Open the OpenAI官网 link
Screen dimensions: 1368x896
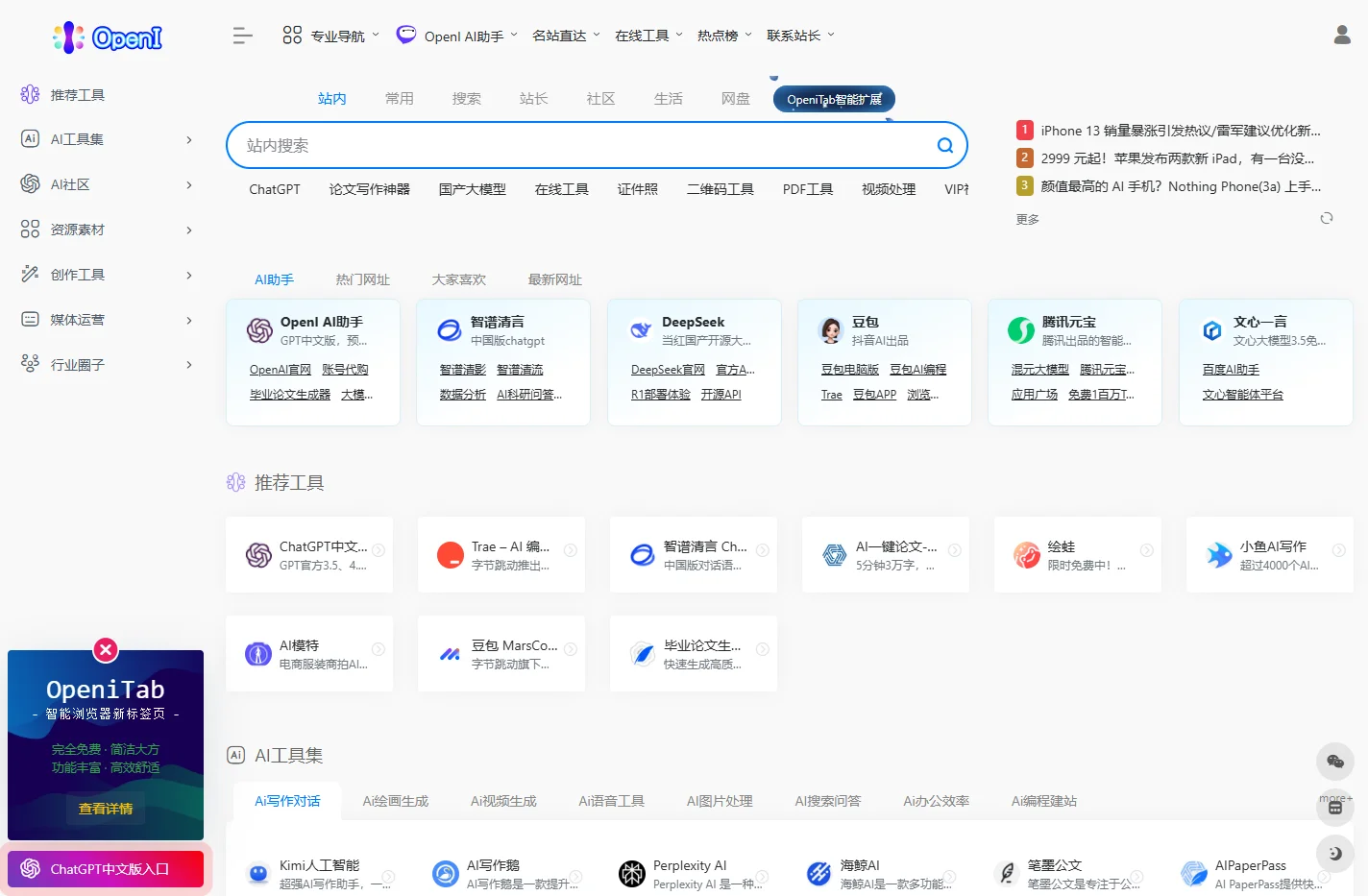pos(280,370)
